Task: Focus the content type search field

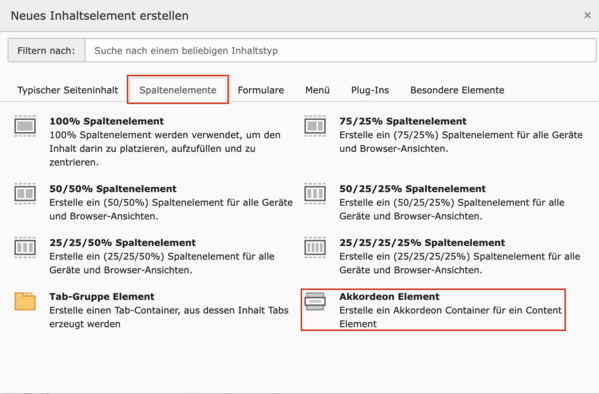Action: click(x=340, y=50)
